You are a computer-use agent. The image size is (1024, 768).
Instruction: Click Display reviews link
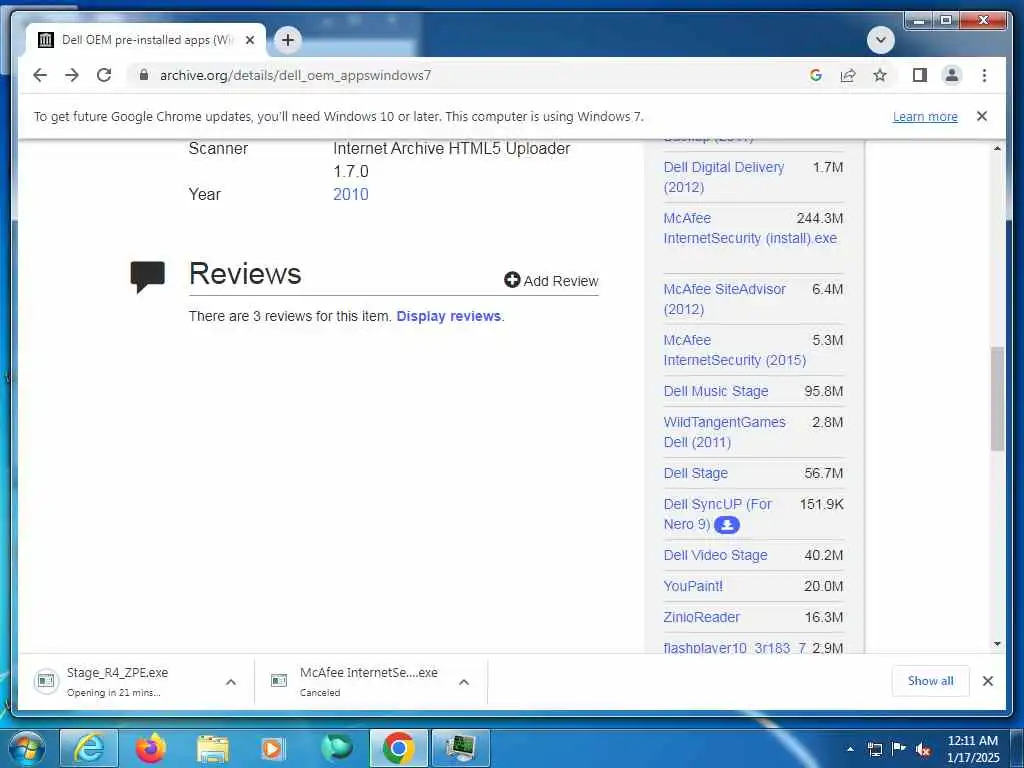click(x=449, y=316)
